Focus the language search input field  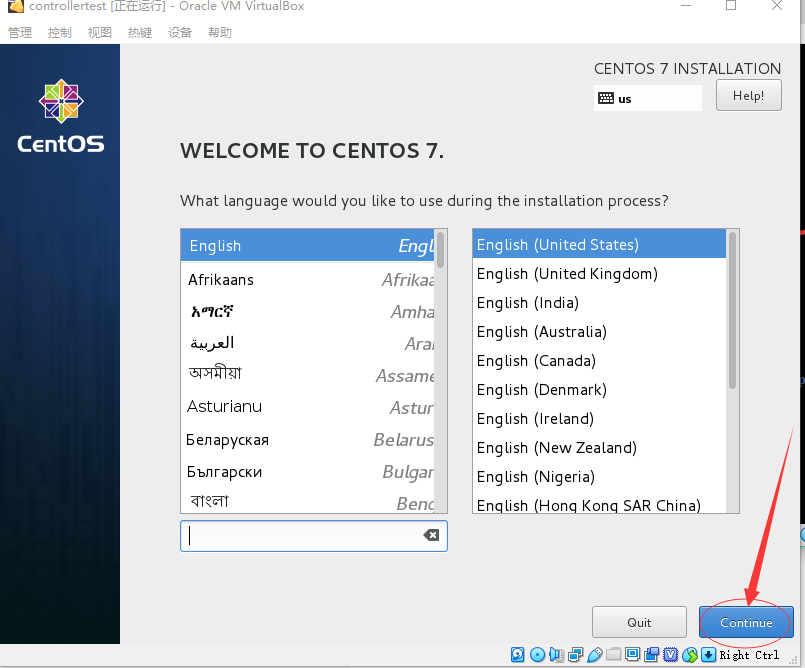point(314,536)
